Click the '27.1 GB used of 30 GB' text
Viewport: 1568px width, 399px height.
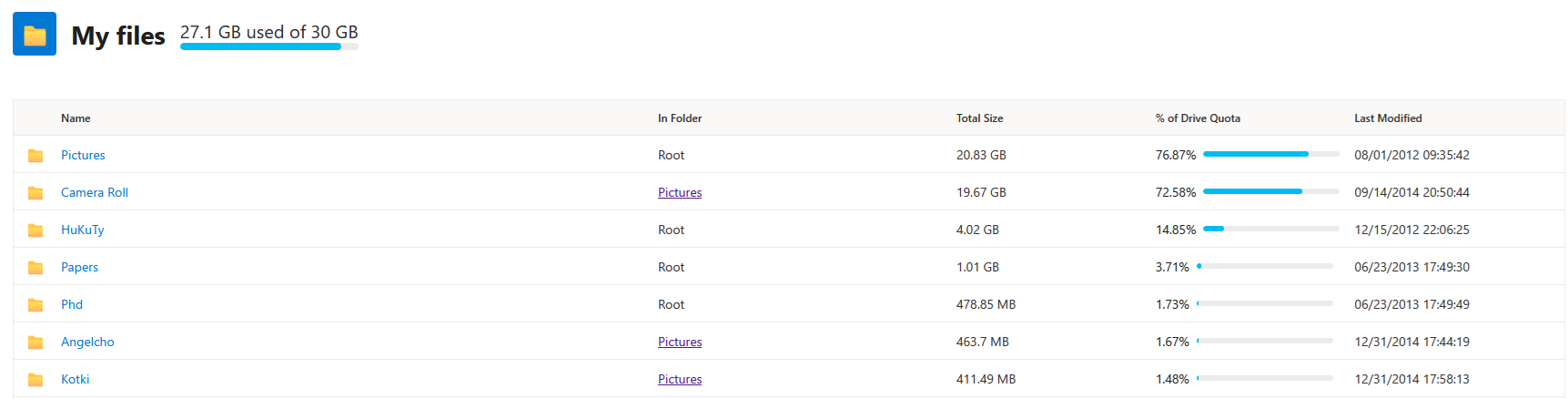pyautogui.click(x=269, y=32)
